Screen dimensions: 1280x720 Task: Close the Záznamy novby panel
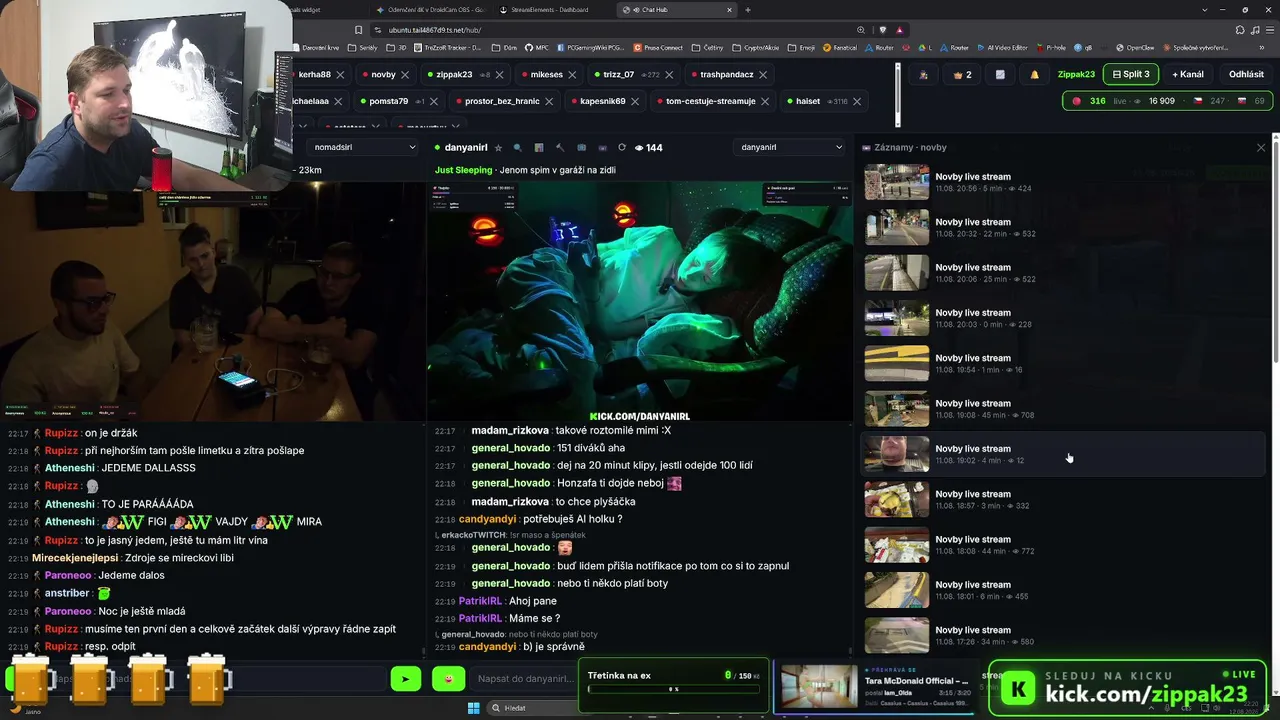coord(1261,148)
